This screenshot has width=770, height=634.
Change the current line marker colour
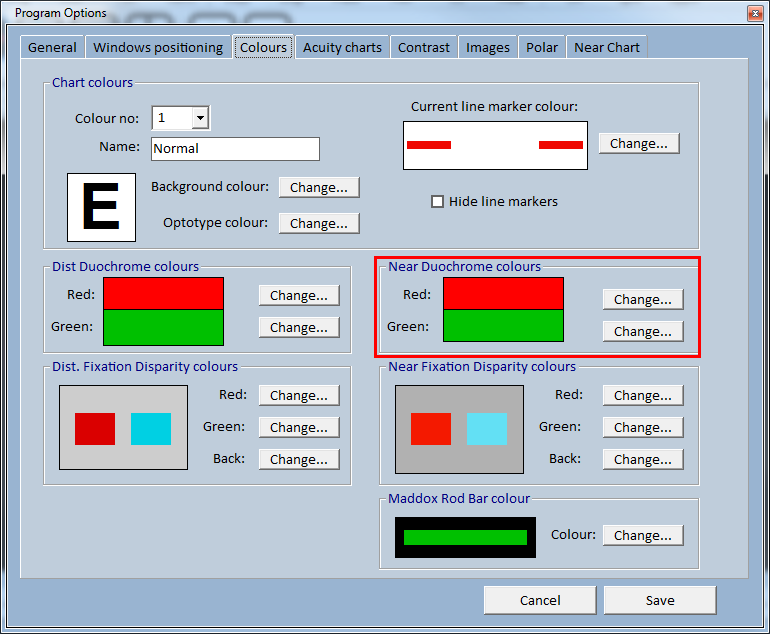638,143
